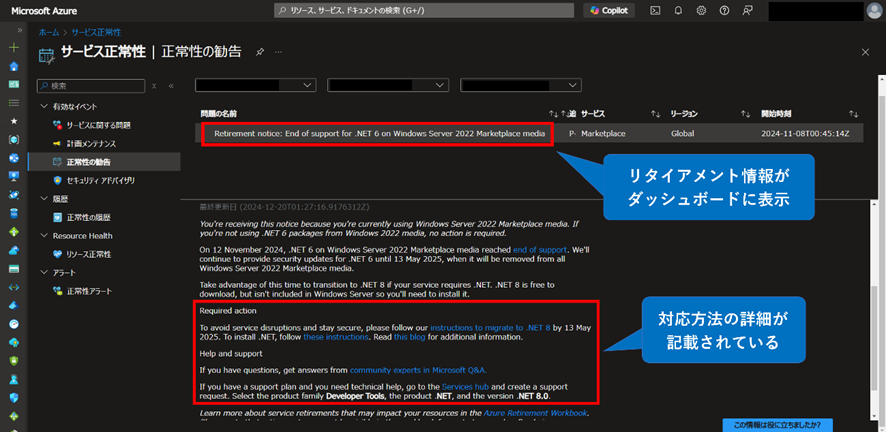The height and width of the screenshot is (432, 886).
Task: Open the 'this blog' link
Action: click(x=410, y=337)
